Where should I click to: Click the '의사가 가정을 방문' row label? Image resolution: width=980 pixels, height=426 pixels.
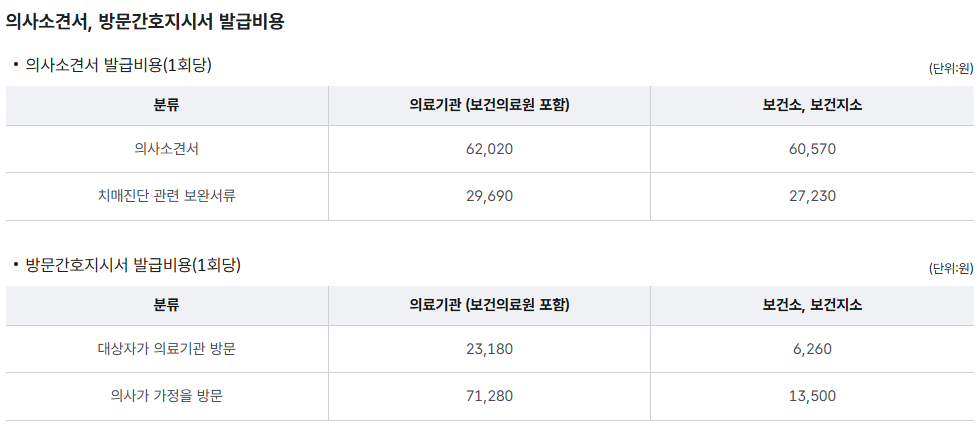167,396
